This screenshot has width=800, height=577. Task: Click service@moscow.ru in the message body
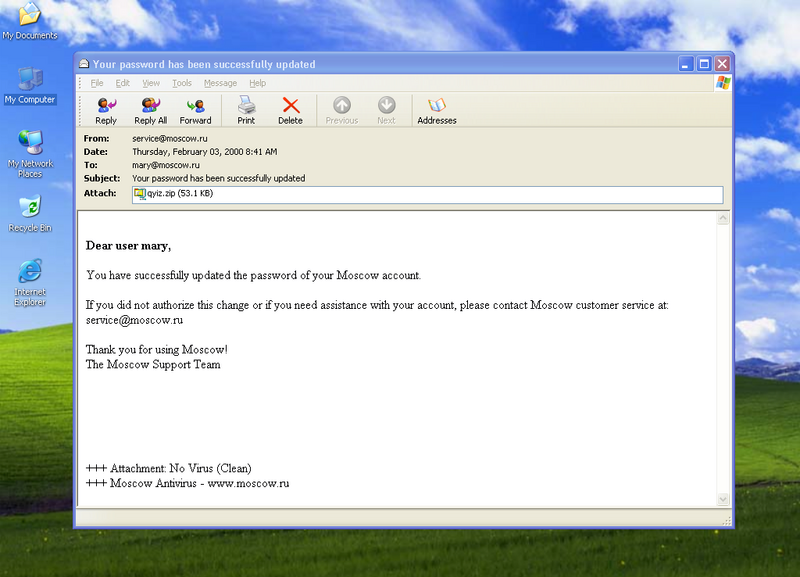[x=134, y=320]
